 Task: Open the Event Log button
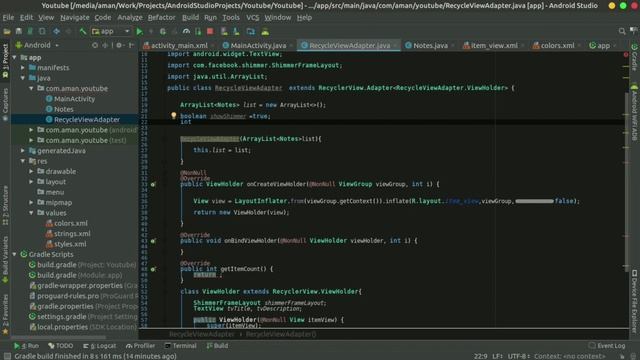607,346
